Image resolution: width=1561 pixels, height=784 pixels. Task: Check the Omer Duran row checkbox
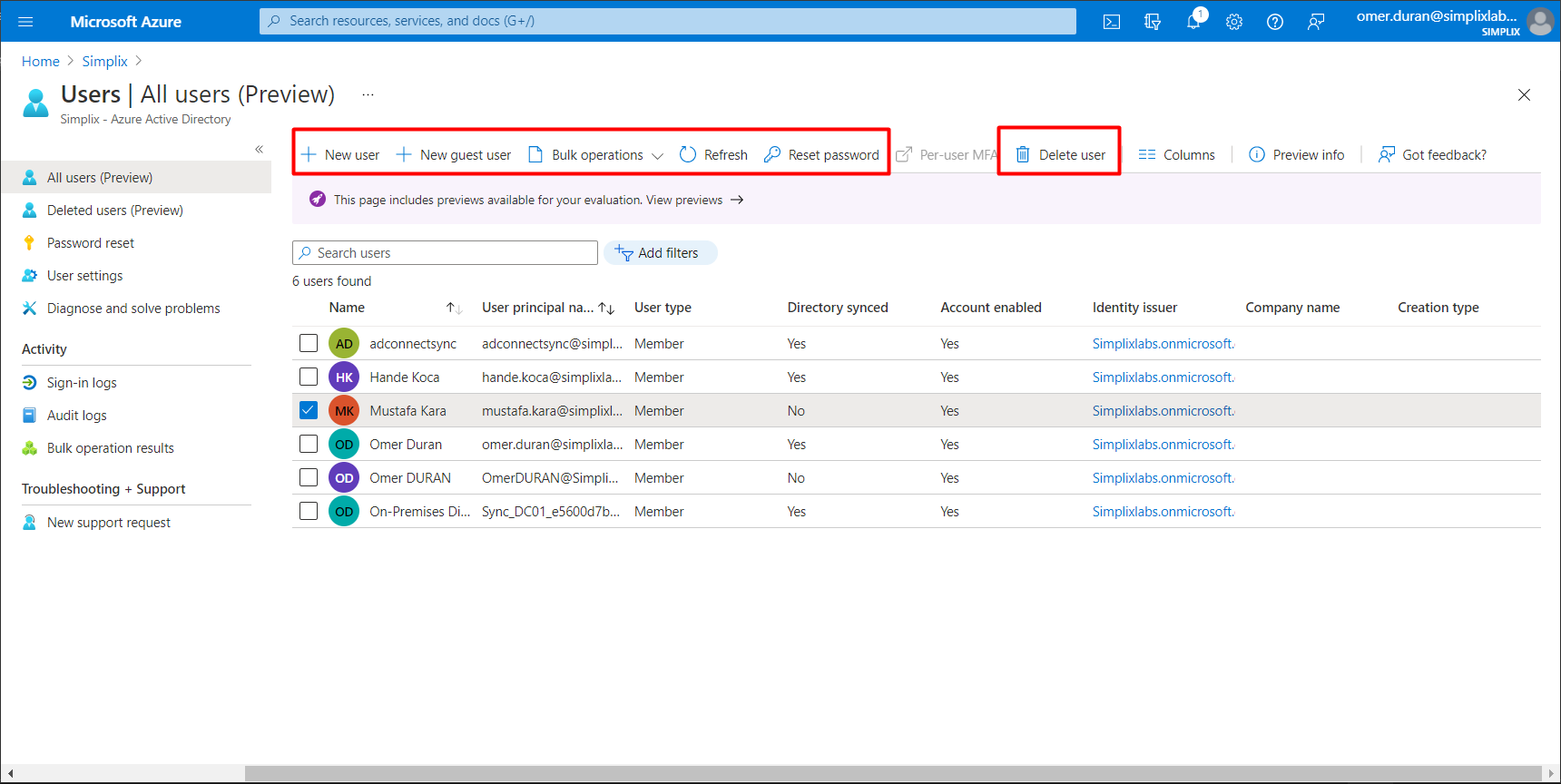pos(309,444)
